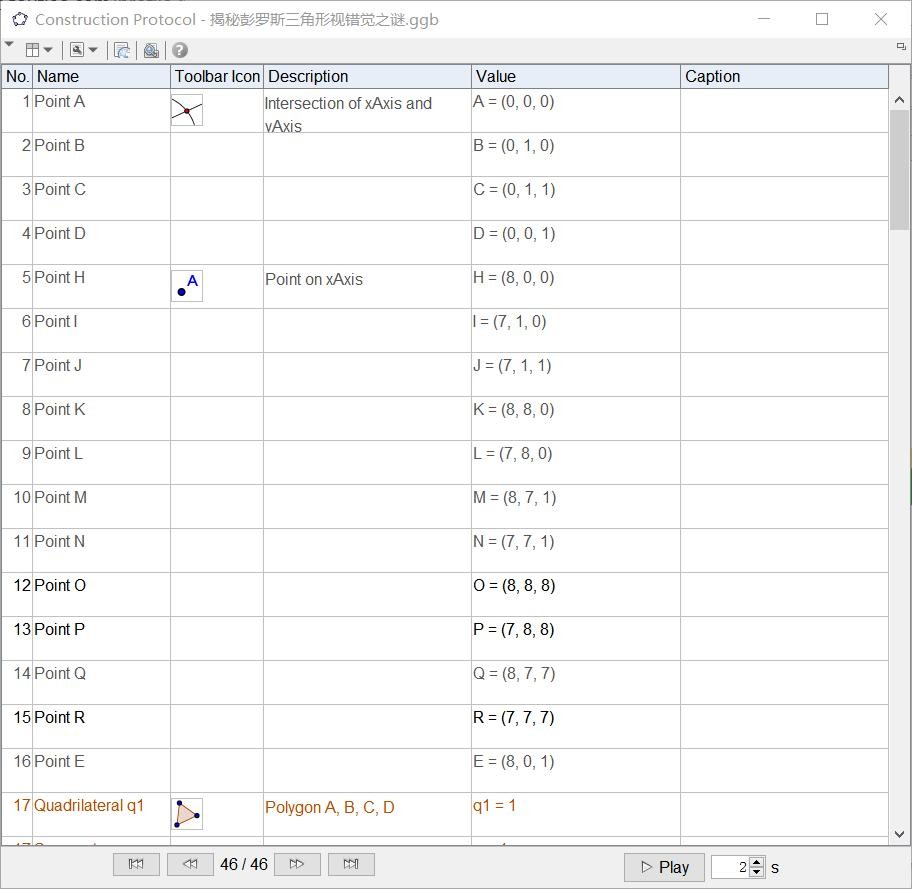The image size is (912, 889).
Task: Jump to last construction step
Action: (x=351, y=865)
